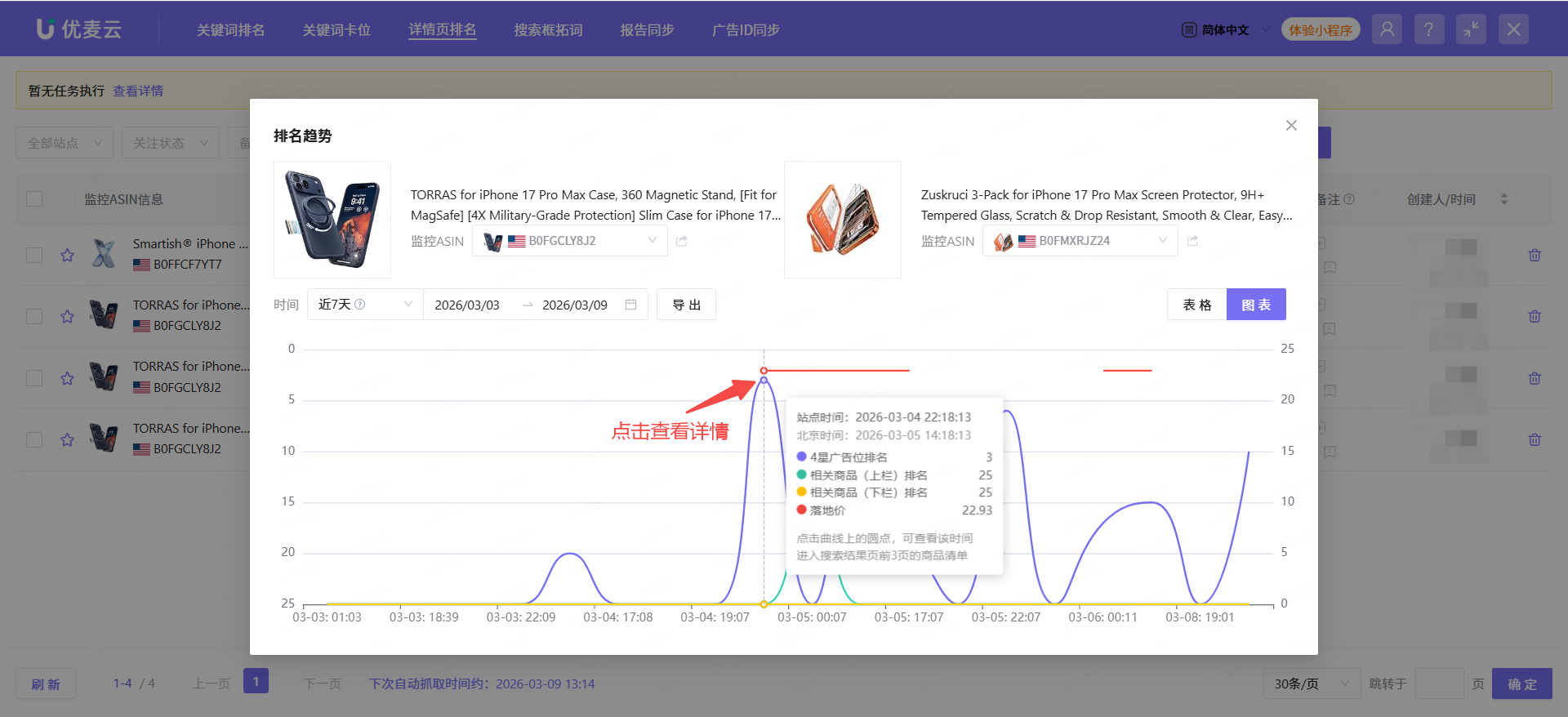Click the shrink window icon in the header

(x=1471, y=29)
